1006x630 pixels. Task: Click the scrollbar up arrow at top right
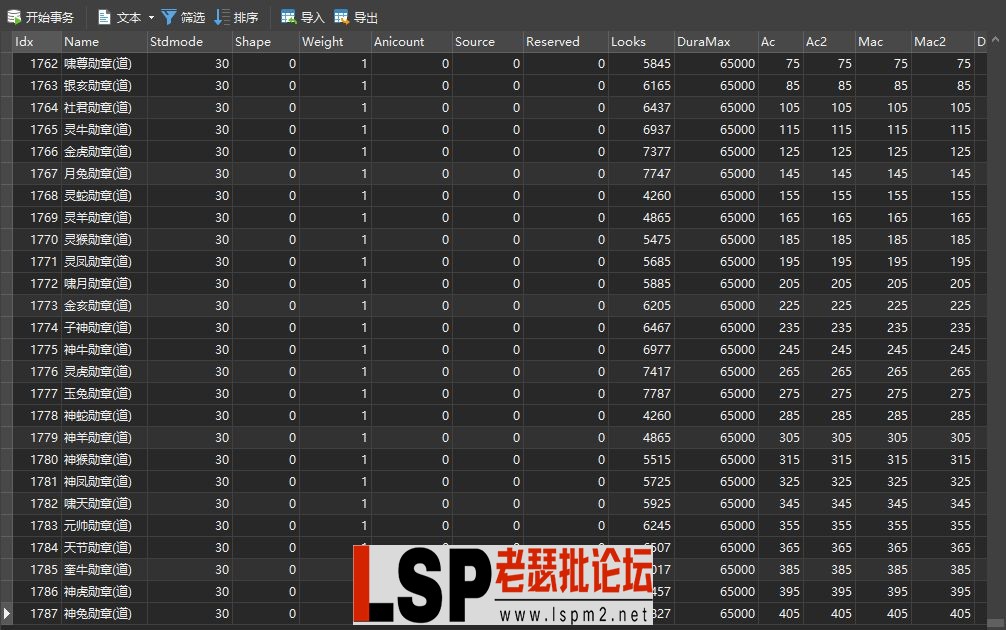click(x=997, y=41)
